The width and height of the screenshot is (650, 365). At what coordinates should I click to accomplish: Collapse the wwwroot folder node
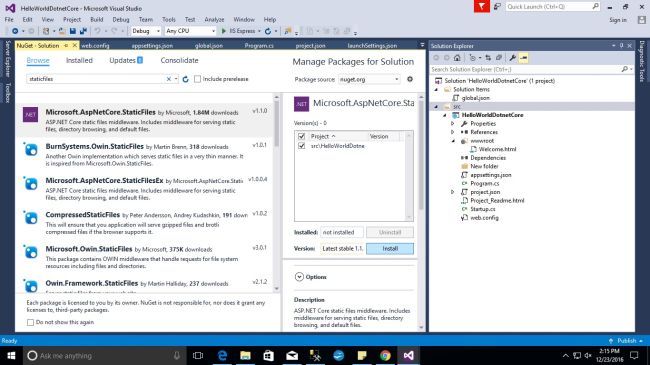click(x=453, y=141)
